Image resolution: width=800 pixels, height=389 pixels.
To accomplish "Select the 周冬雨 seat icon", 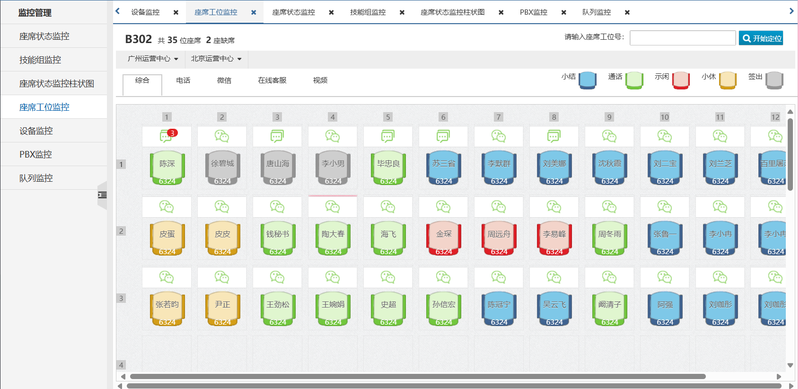I will pyautogui.click(x=609, y=238).
